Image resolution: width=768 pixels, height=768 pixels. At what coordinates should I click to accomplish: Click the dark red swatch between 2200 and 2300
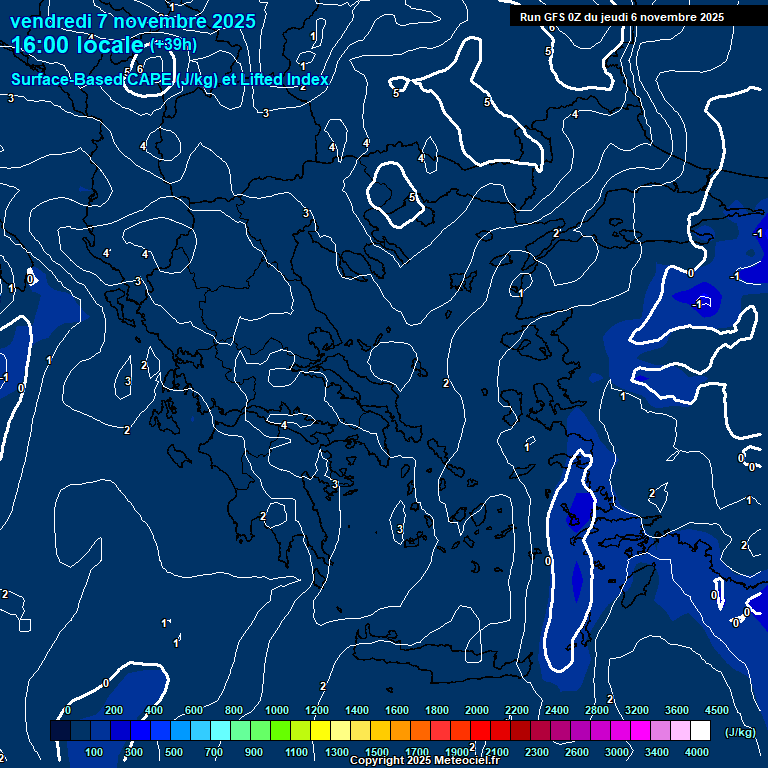click(x=520, y=730)
